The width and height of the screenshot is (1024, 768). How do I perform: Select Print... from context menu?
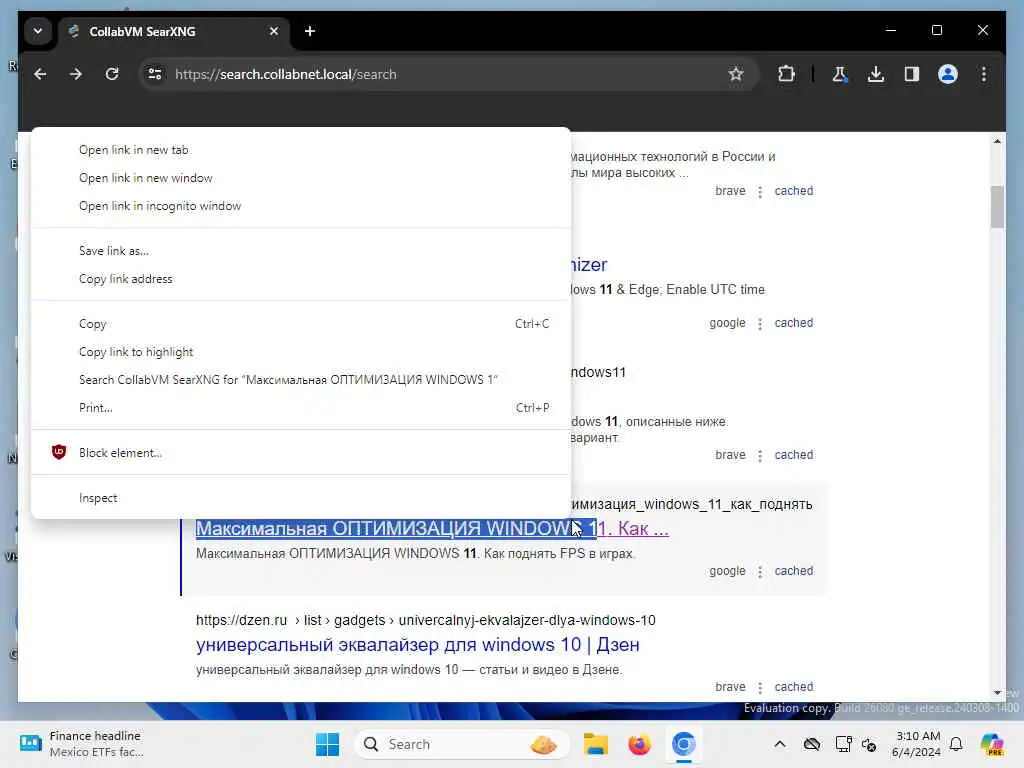click(301, 408)
